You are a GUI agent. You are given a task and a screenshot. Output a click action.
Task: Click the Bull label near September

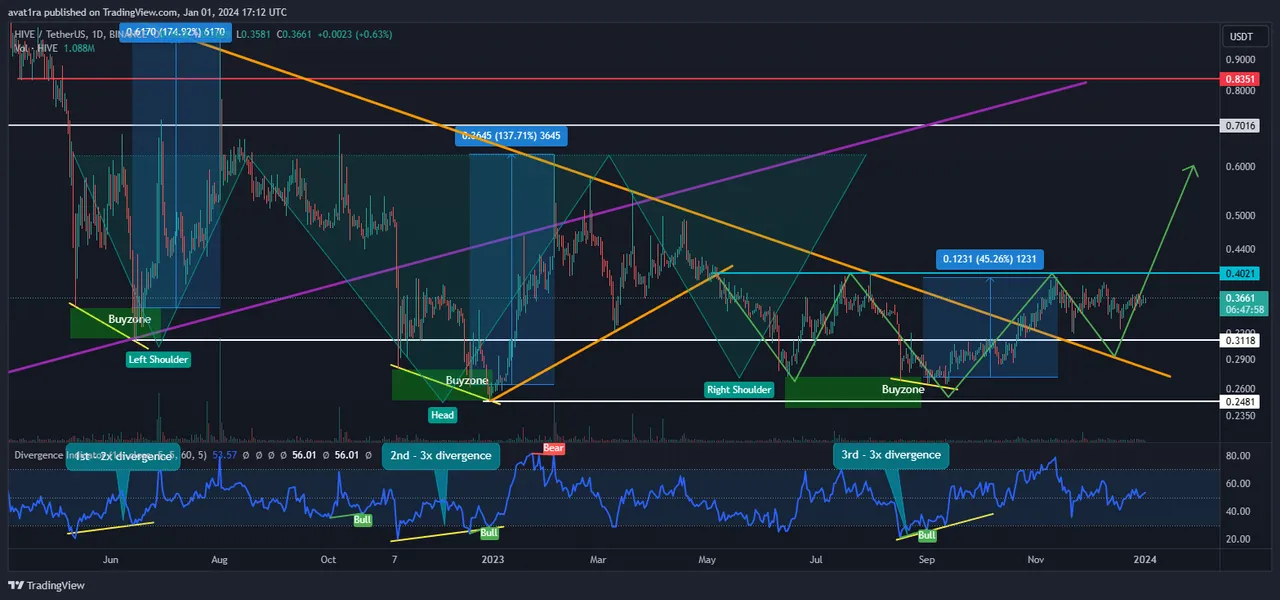point(927,535)
